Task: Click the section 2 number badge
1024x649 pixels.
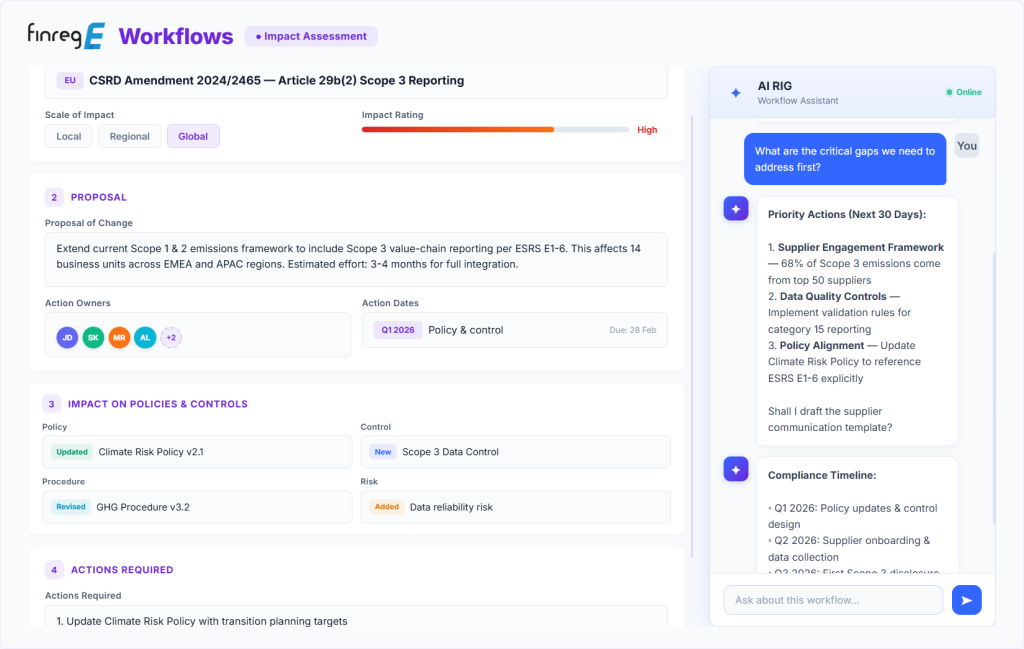Action: click(x=54, y=197)
